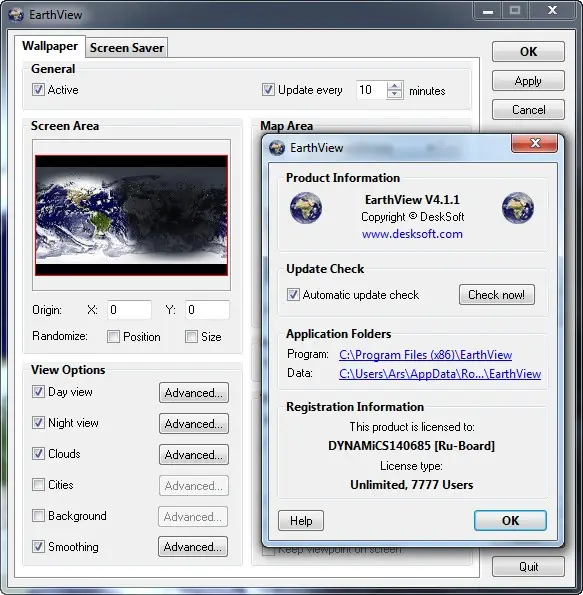The height and width of the screenshot is (595, 583).
Task: Close the EarthView About dialog with the red X
Action: (x=535, y=143)
